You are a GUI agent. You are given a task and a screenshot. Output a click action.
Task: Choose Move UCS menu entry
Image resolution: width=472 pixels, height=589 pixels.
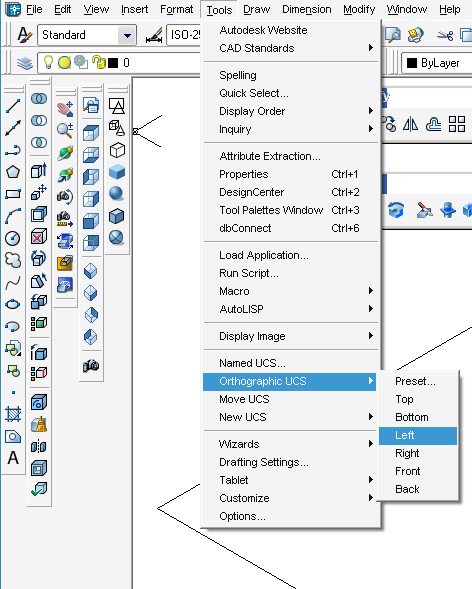click(290, 399)
